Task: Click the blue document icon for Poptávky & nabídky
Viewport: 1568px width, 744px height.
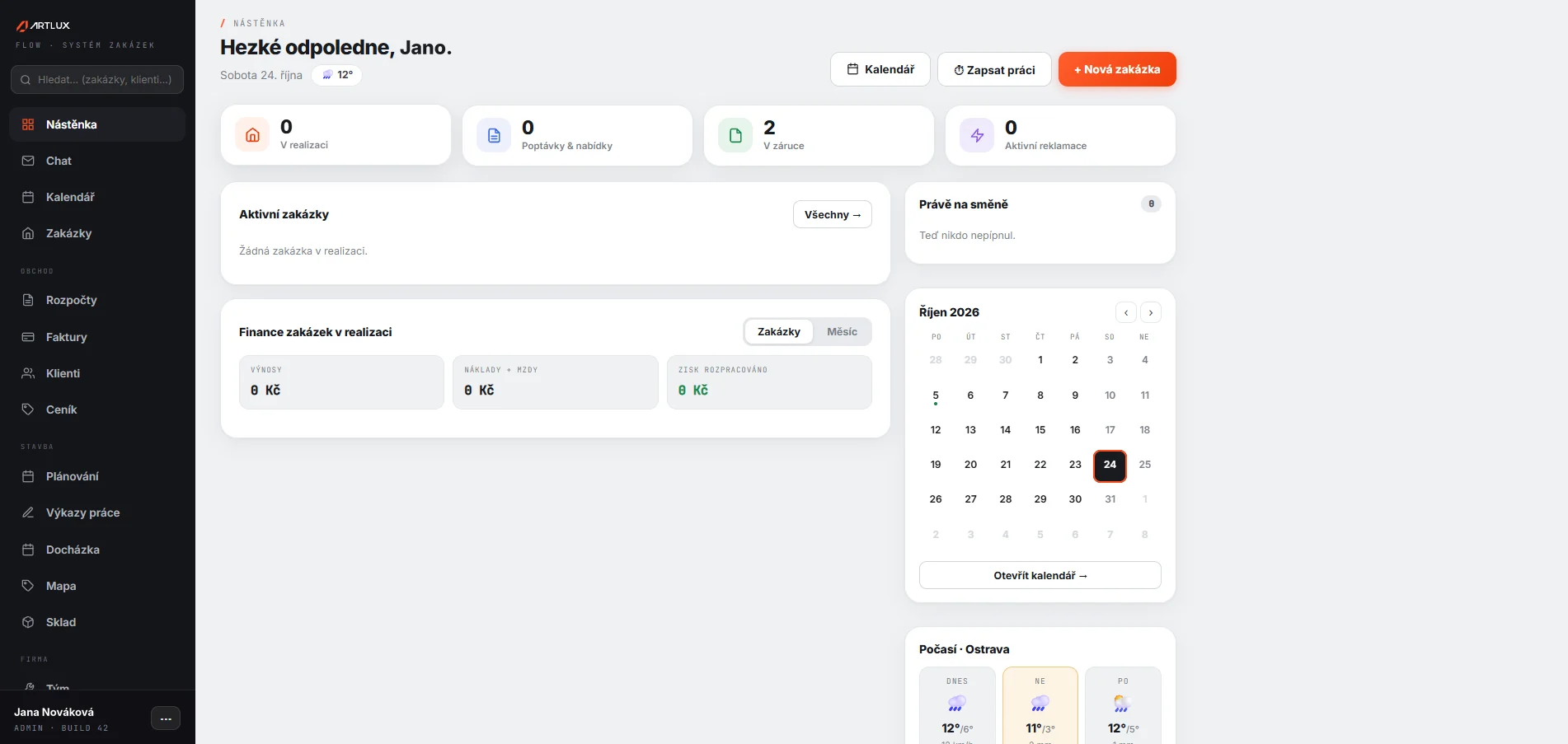Action: pos(494,136)
